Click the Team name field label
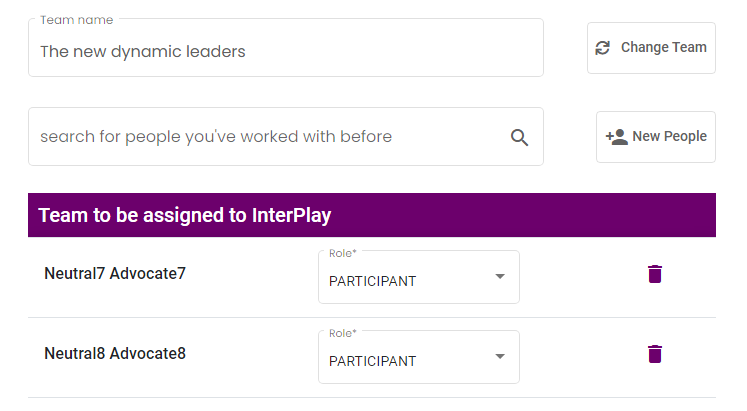The image size is (747, 411). [76, 20]
